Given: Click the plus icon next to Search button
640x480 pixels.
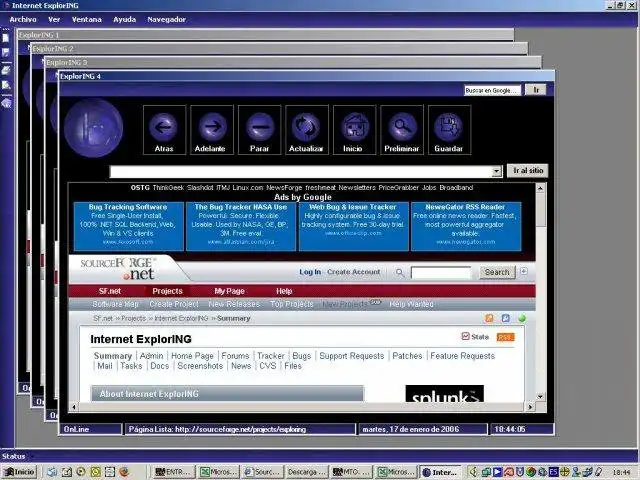Looking at the screenshot, I should click(x=524, y=271).
